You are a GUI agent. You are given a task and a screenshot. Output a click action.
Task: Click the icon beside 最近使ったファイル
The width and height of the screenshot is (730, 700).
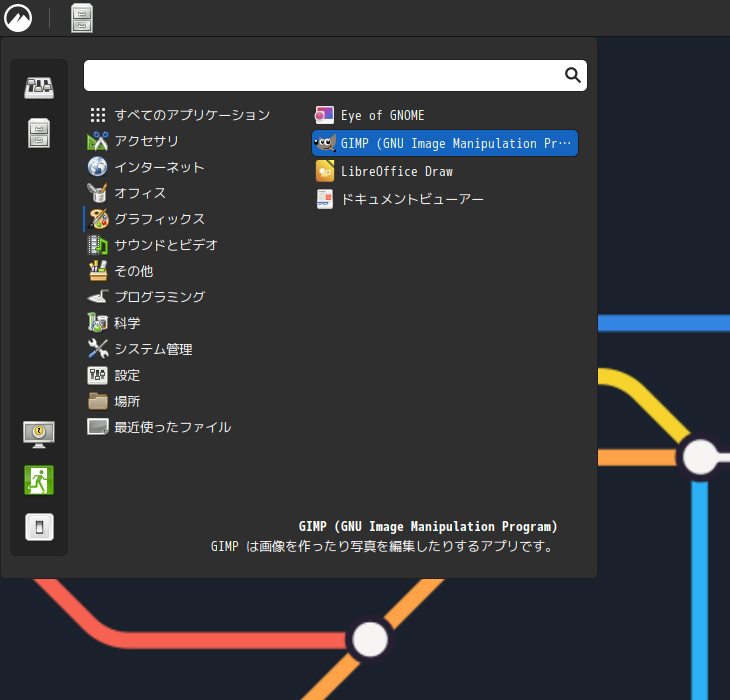point(98,427)
